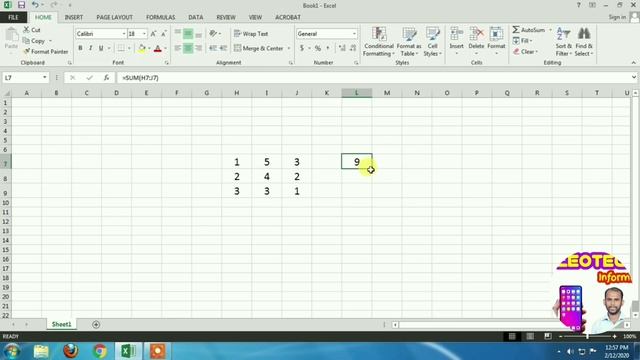Open the Orientation text rotation tool
Image resolution: width=640 pixels, height=360 pixels.
pyautogui.click(x=213, y=33)
